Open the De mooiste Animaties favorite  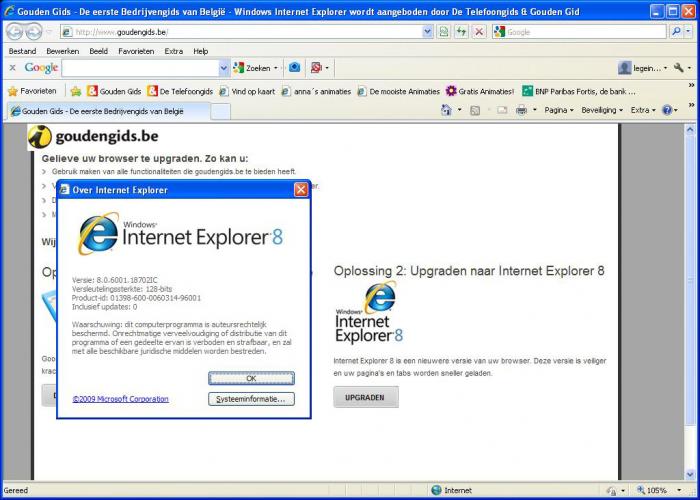[x=399, y=91]
